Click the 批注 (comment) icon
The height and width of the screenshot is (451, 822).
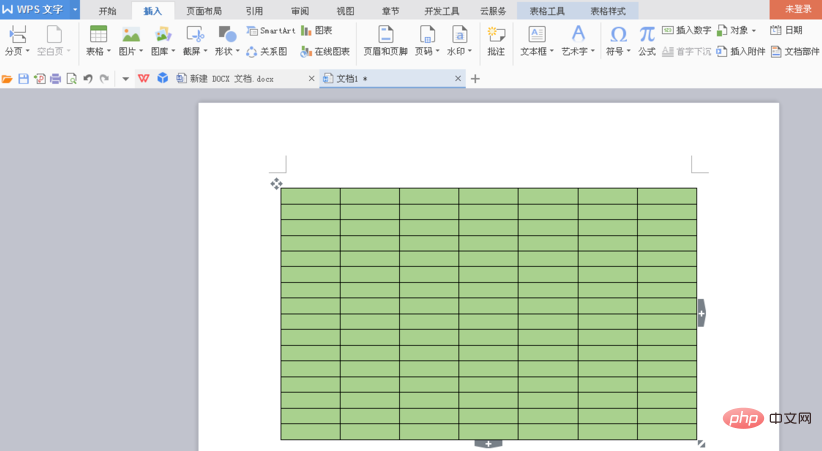tap(496, 35)
